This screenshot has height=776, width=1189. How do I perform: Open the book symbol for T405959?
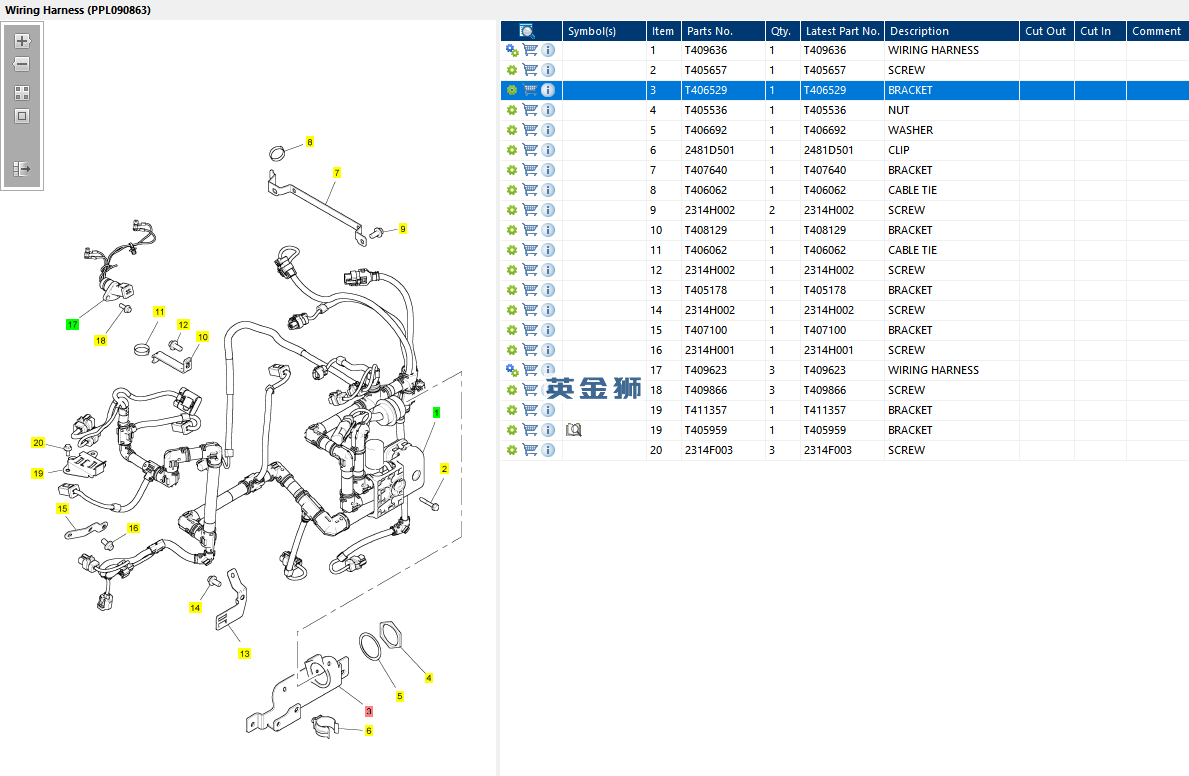574,430
